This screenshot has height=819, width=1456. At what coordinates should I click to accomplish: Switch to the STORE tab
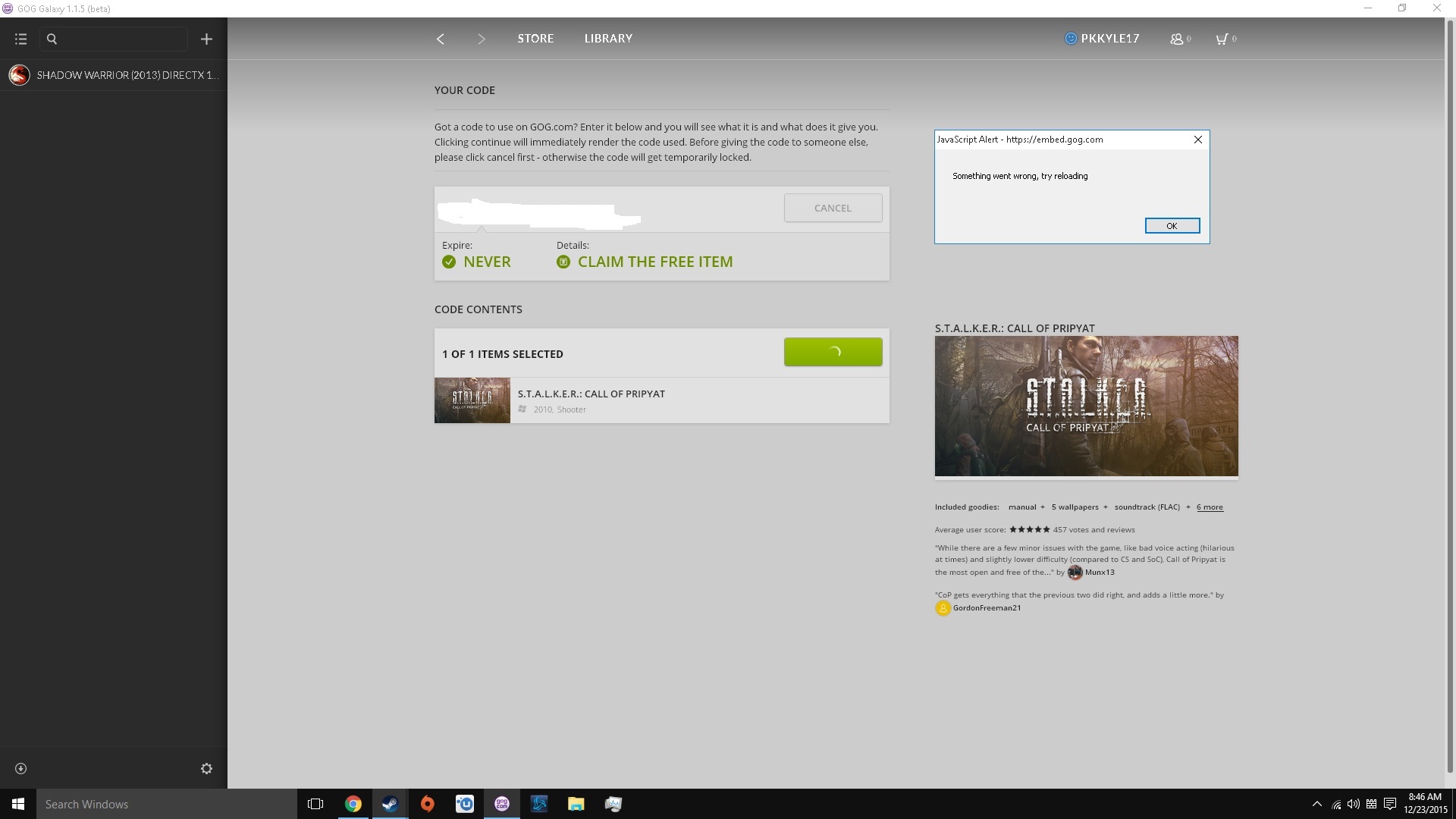coord(535,38)
